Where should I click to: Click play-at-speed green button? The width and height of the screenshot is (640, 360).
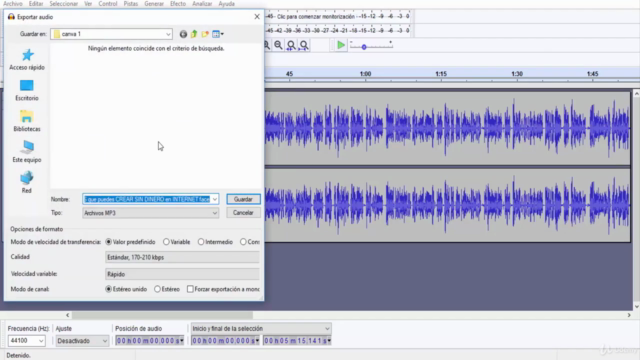point(341,45)
